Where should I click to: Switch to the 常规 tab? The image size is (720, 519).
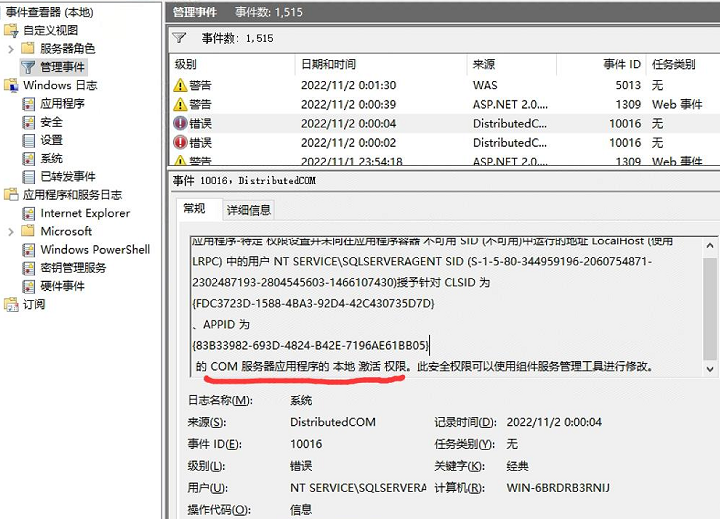(x=193, y=209)
